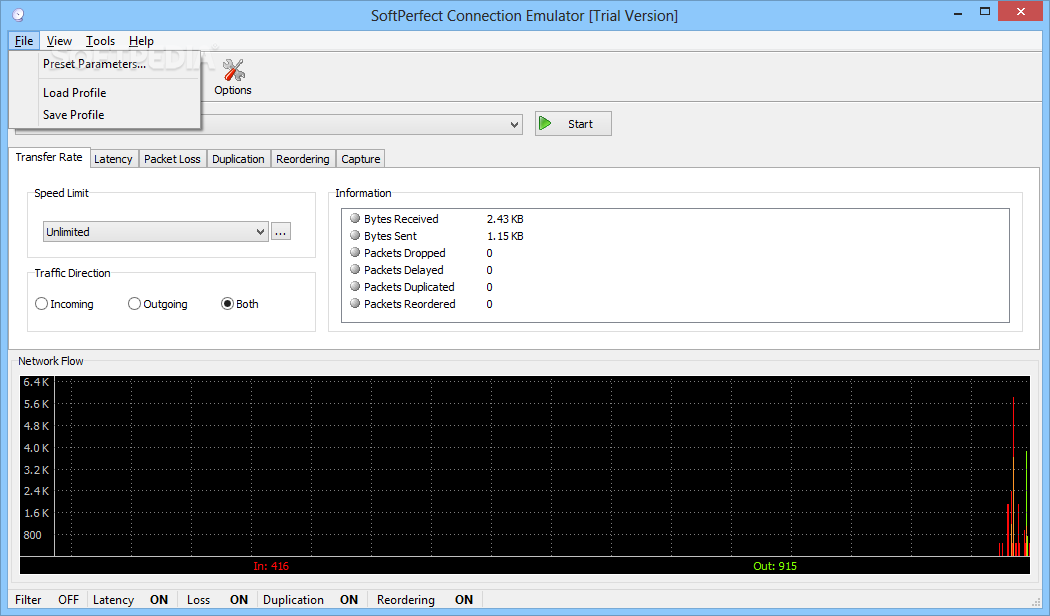
Task: Click the 1.15 KB bytes sent value
Action: pyautogui.click(x=505, y=236)
